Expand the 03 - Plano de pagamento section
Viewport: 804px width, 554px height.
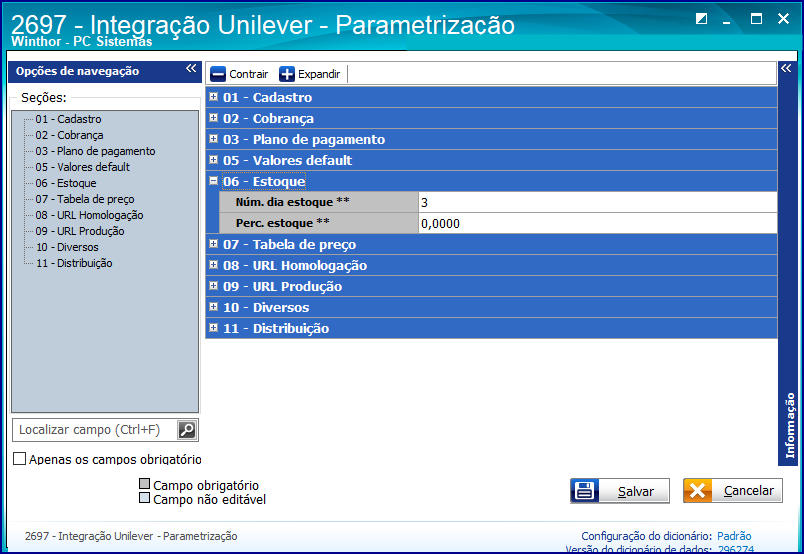click(214, 138)
